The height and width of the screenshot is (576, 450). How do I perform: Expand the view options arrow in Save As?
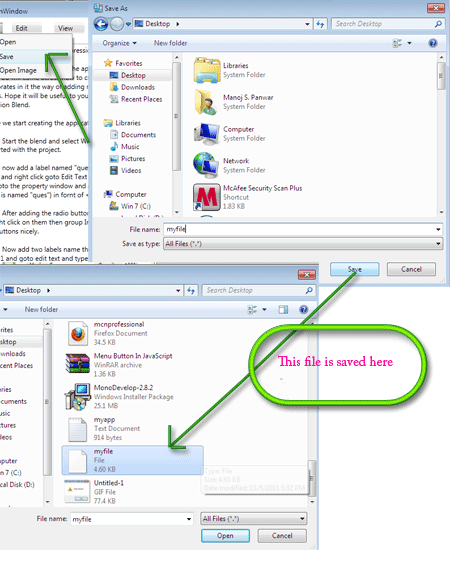coord(409,43)
